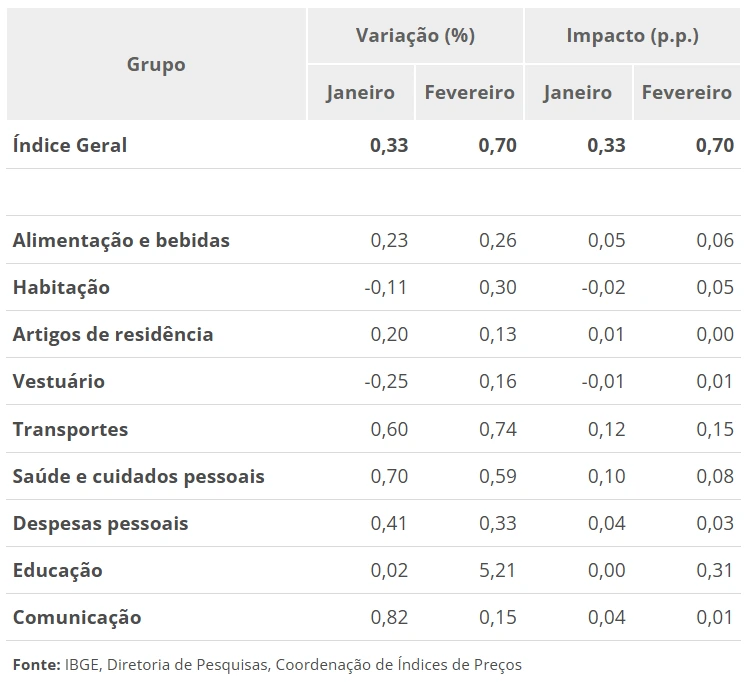
Task: Click Transportes' 0,15 Fevereiro impact value
Action: click(x=714, y=429)
